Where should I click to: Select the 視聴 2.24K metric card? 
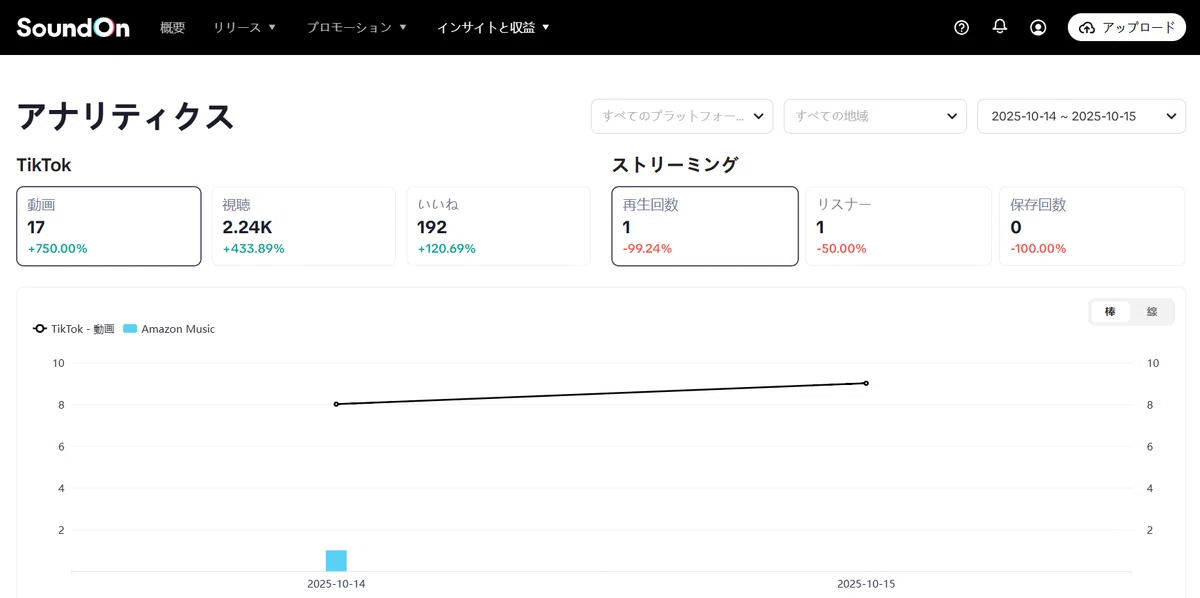coord(303,226)
